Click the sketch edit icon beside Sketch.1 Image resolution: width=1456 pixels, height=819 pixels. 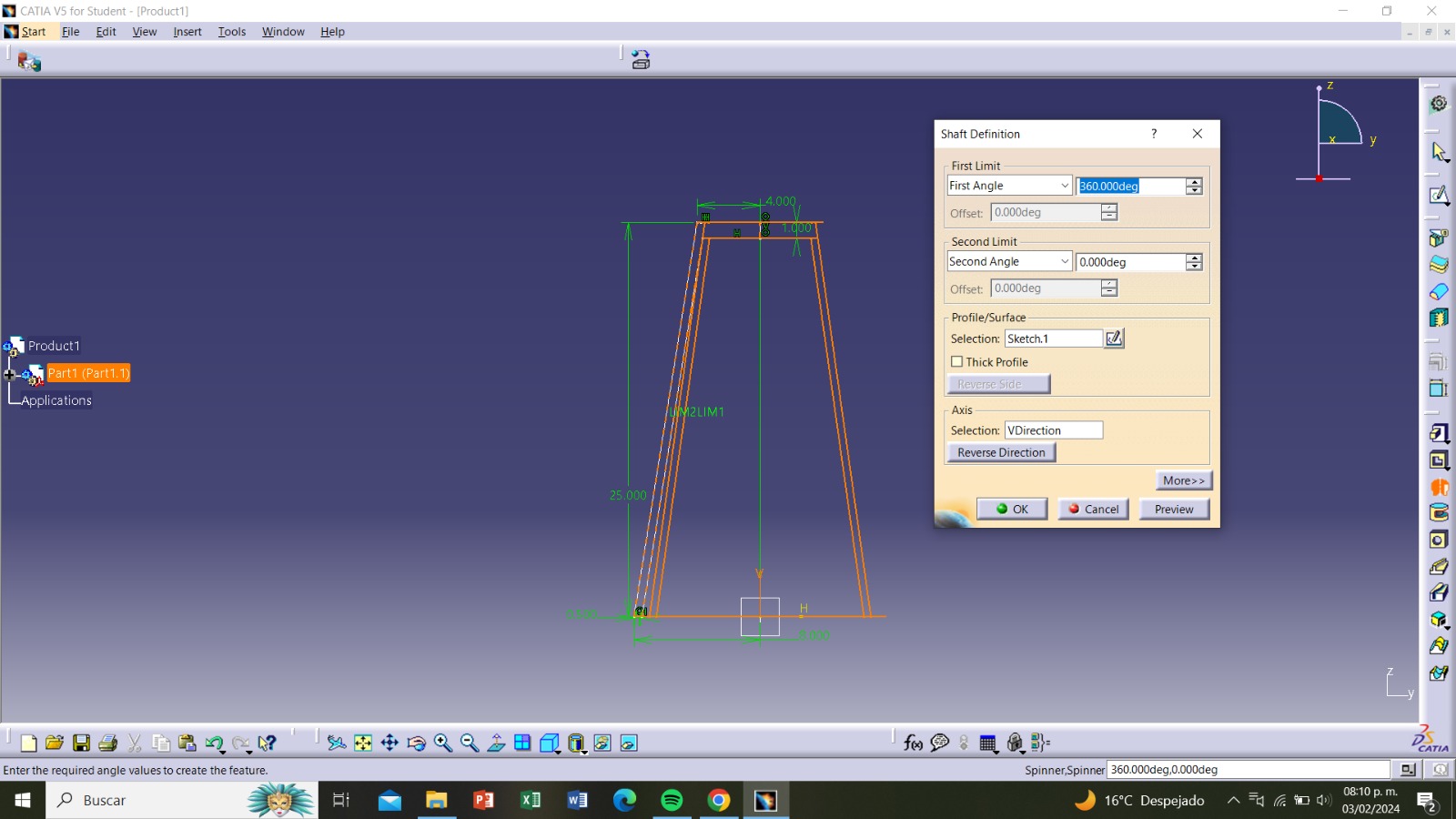(1114, 339)
